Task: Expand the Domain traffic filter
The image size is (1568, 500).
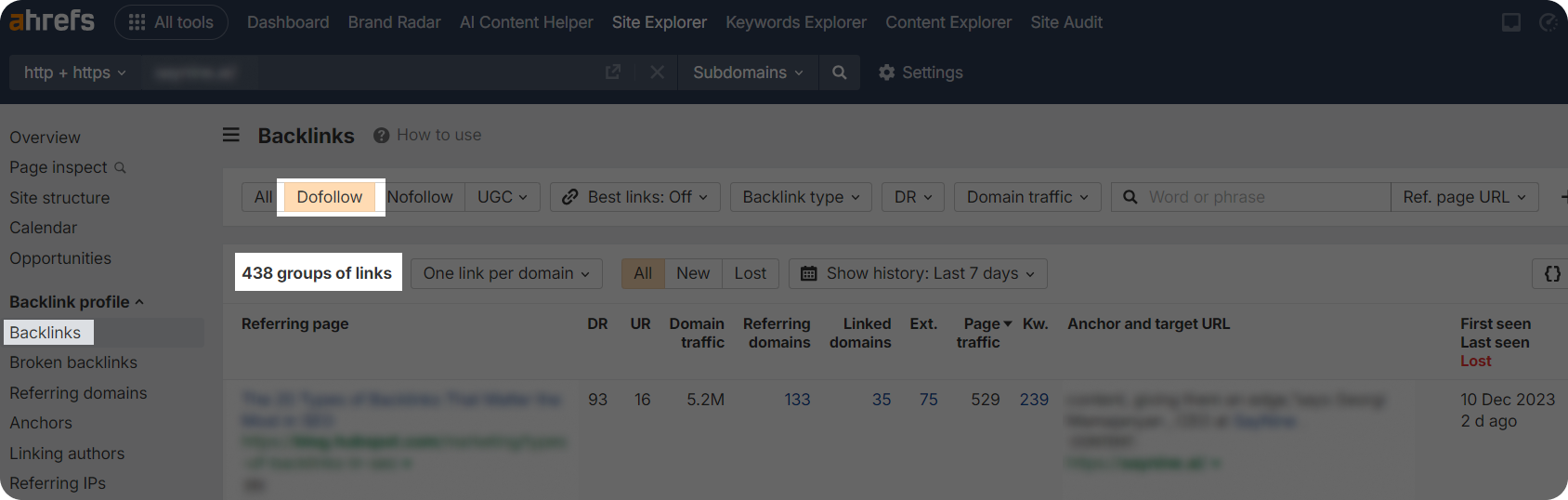Action: [1026, 197]
